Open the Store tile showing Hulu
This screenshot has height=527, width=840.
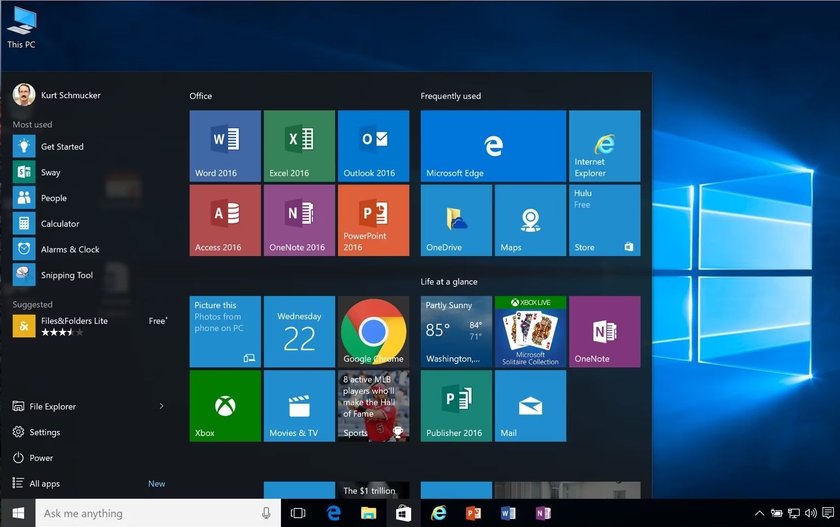604,220
